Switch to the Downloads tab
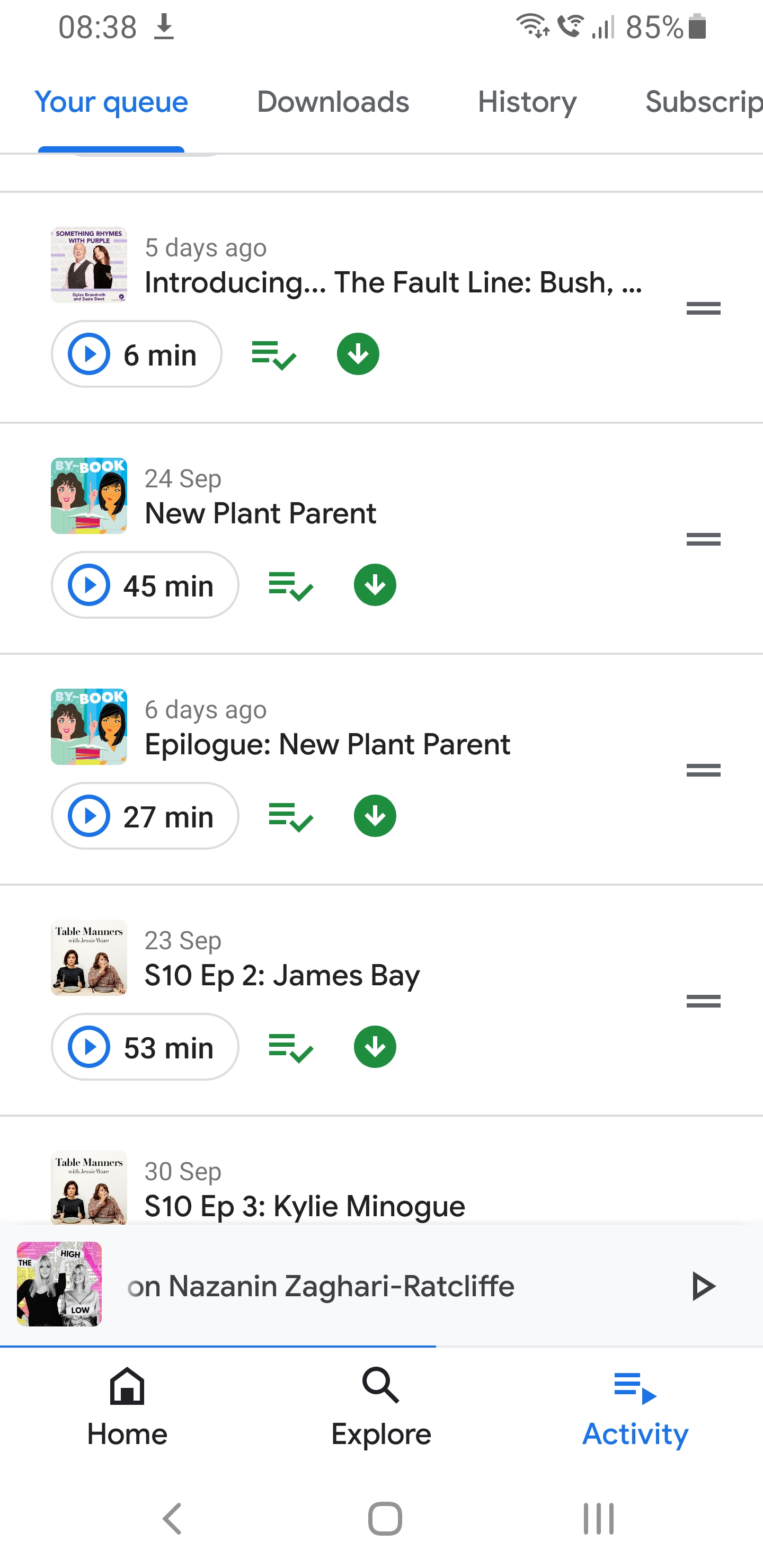 333,102
